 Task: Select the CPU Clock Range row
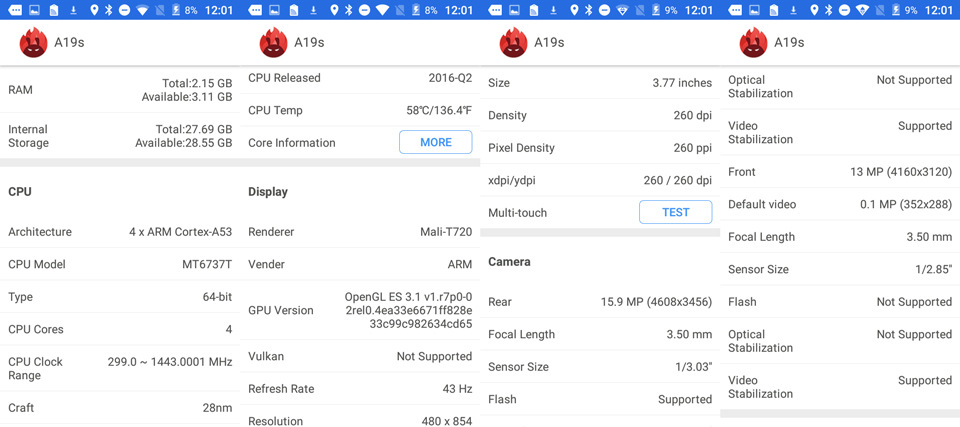[120, 368]
